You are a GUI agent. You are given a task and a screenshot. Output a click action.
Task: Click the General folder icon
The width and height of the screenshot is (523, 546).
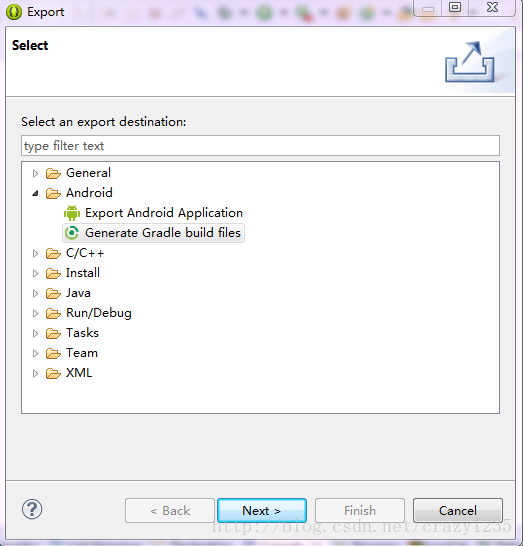coord(53,173)
